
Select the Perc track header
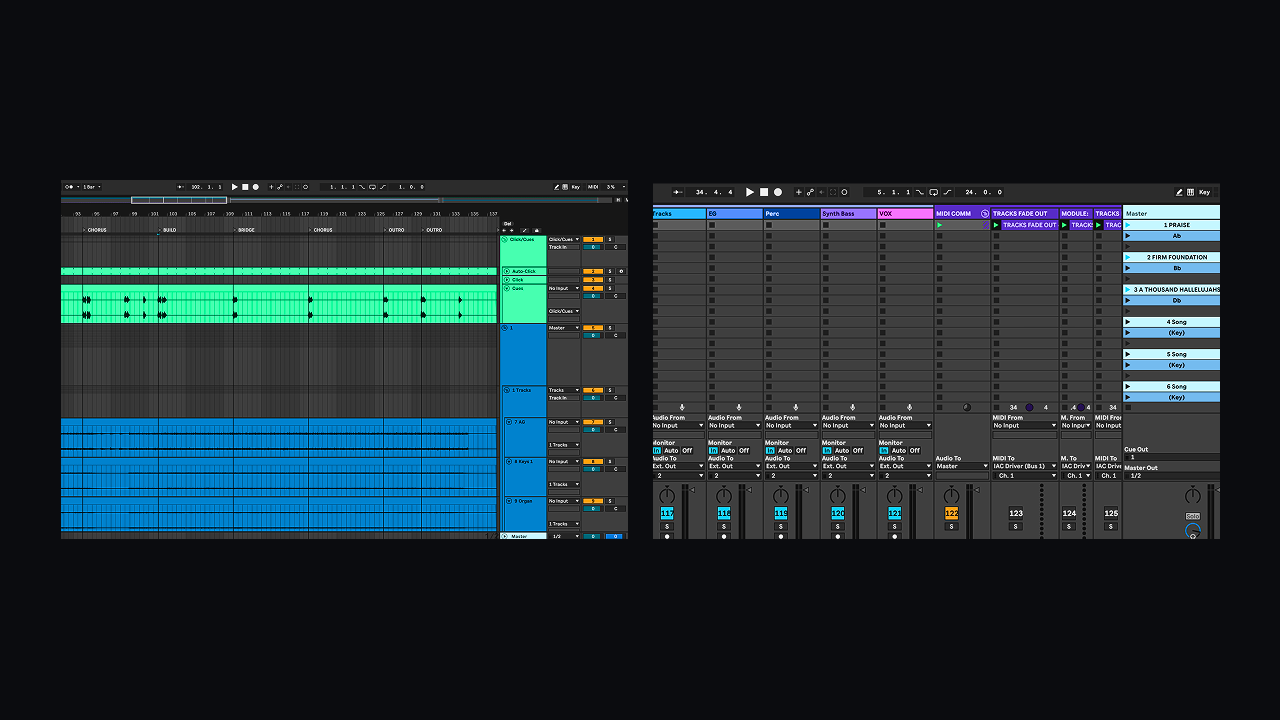(x=790, y=213)
